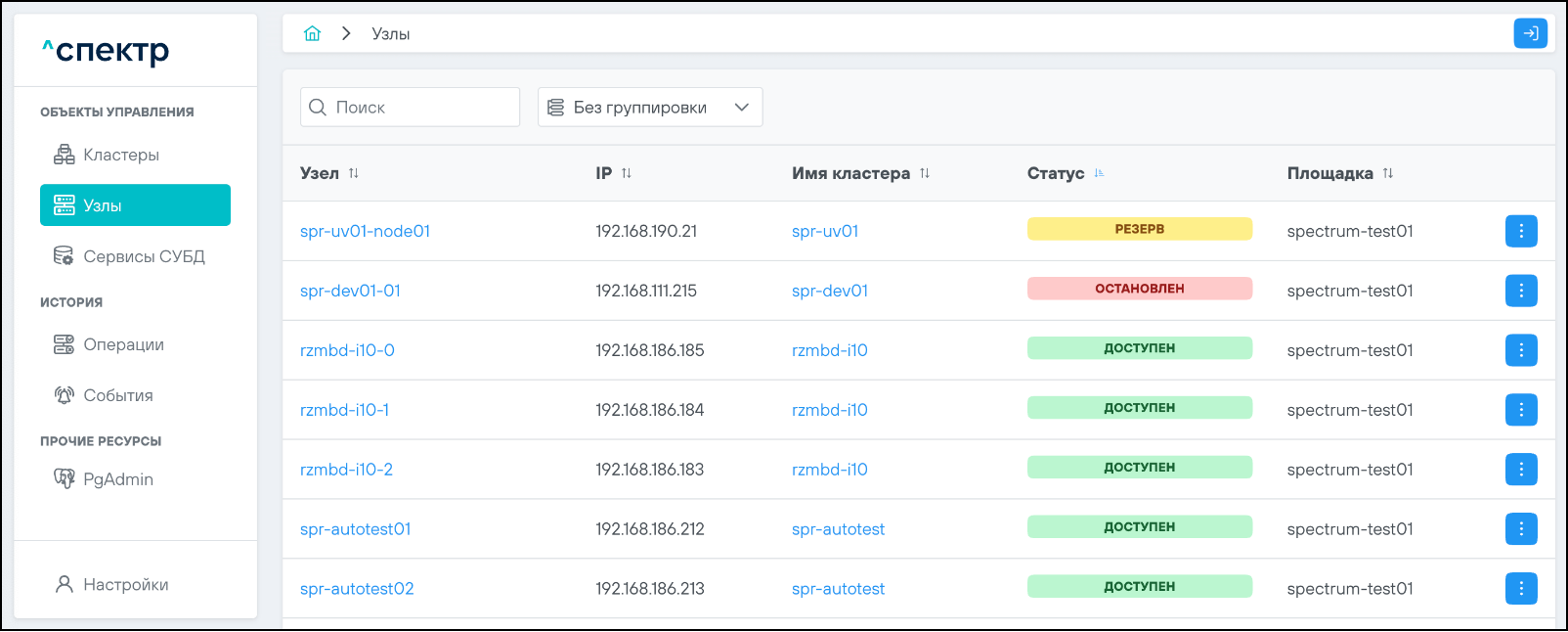This screenshot has height=632, width=1568.
Task: Click the logout icon button top right
Action: pyautogui.click(x=1530, y=33)
